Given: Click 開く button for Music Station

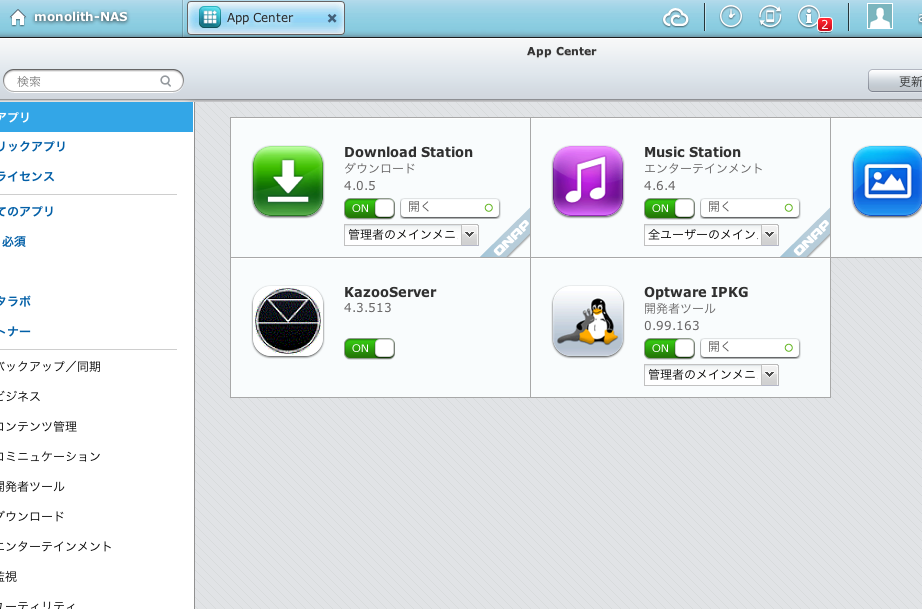Looking at the screenshot, I should pos(750,208).
